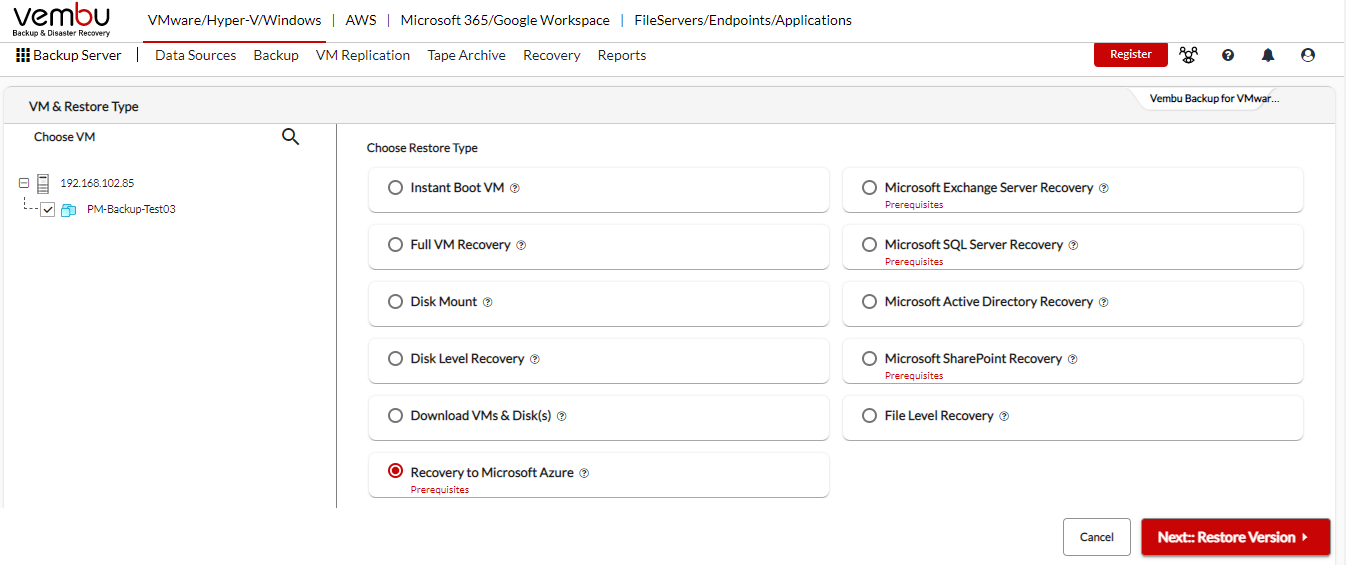
Task: Click help icon next to Recovery to Microsoft Azure
Action: point(584,473)
